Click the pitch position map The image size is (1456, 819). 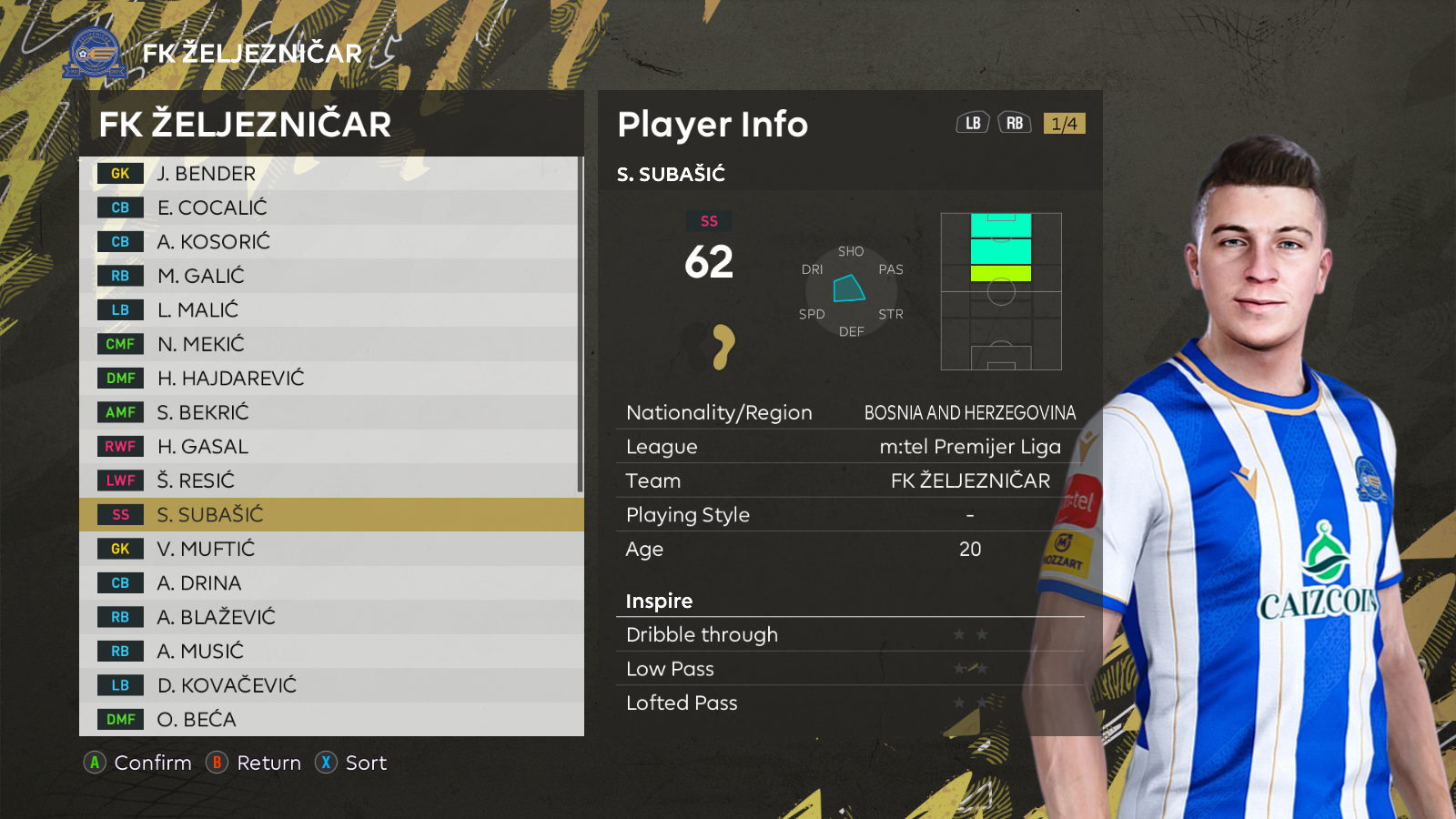1001,291
